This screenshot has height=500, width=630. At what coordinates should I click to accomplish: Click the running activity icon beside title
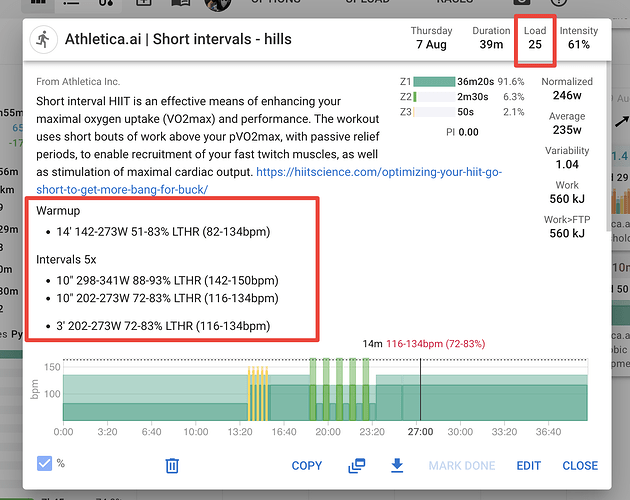[x=43, y=39]
